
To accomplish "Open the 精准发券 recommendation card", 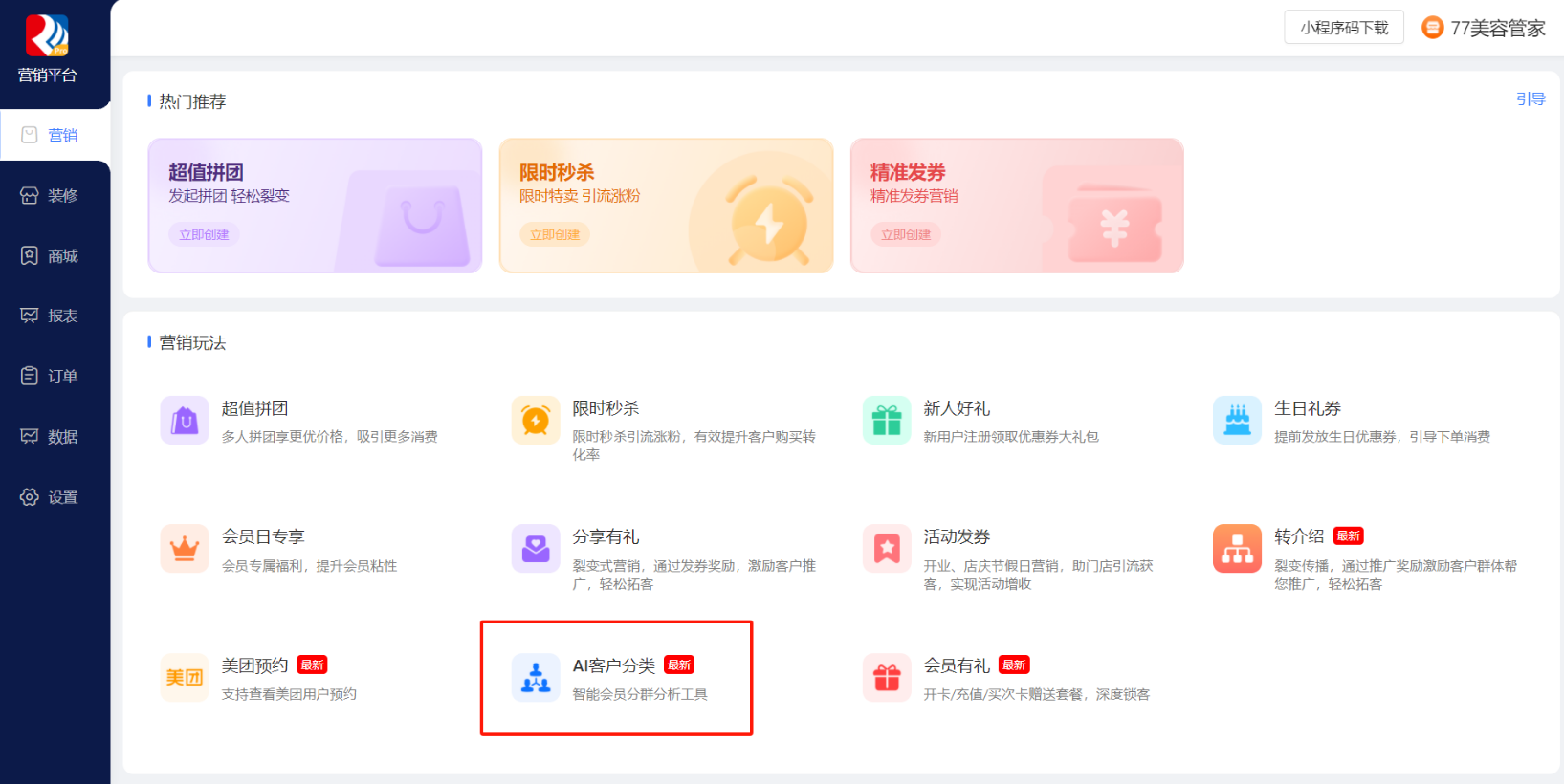I will [1016, 206].
